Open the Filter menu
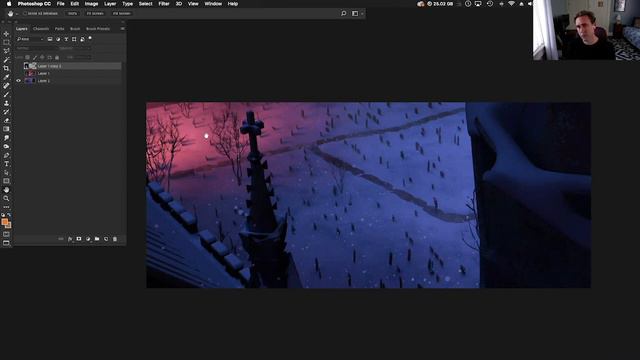Screen dimensions: 640x360 tap(164, 4)
